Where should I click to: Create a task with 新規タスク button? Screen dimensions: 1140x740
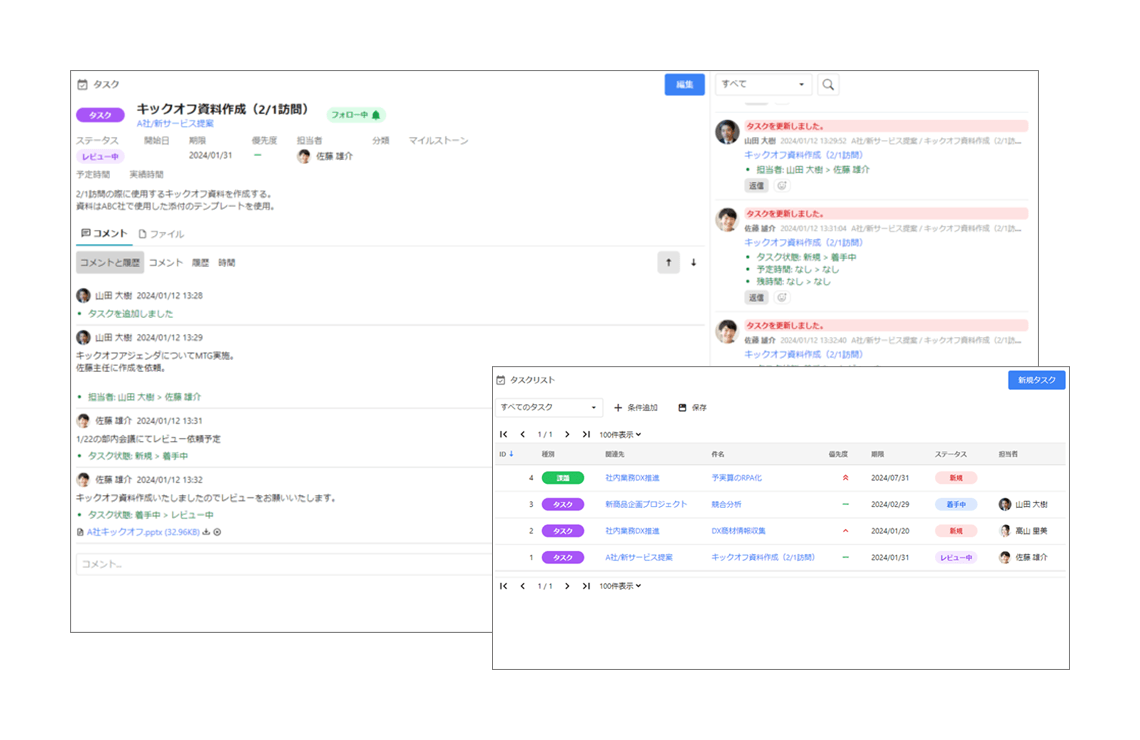click(1036, 380)
